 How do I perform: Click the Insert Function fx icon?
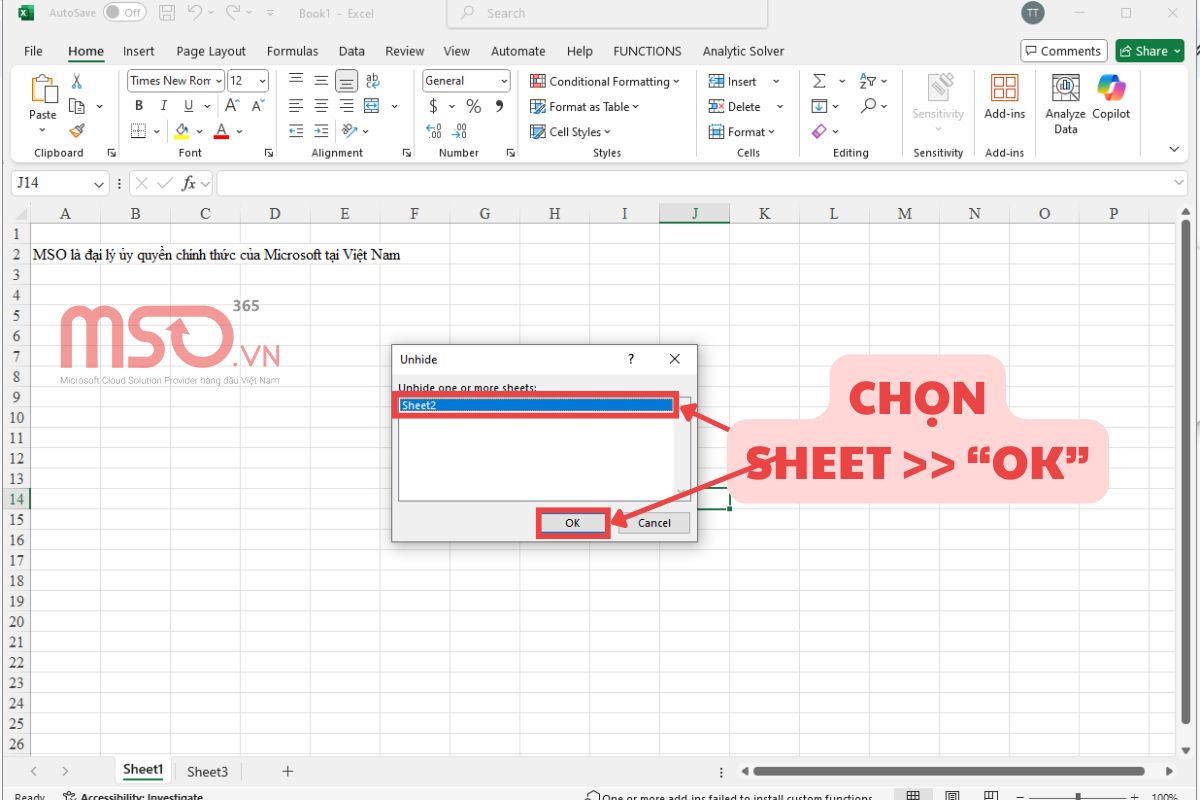click(x=188, y=184)
